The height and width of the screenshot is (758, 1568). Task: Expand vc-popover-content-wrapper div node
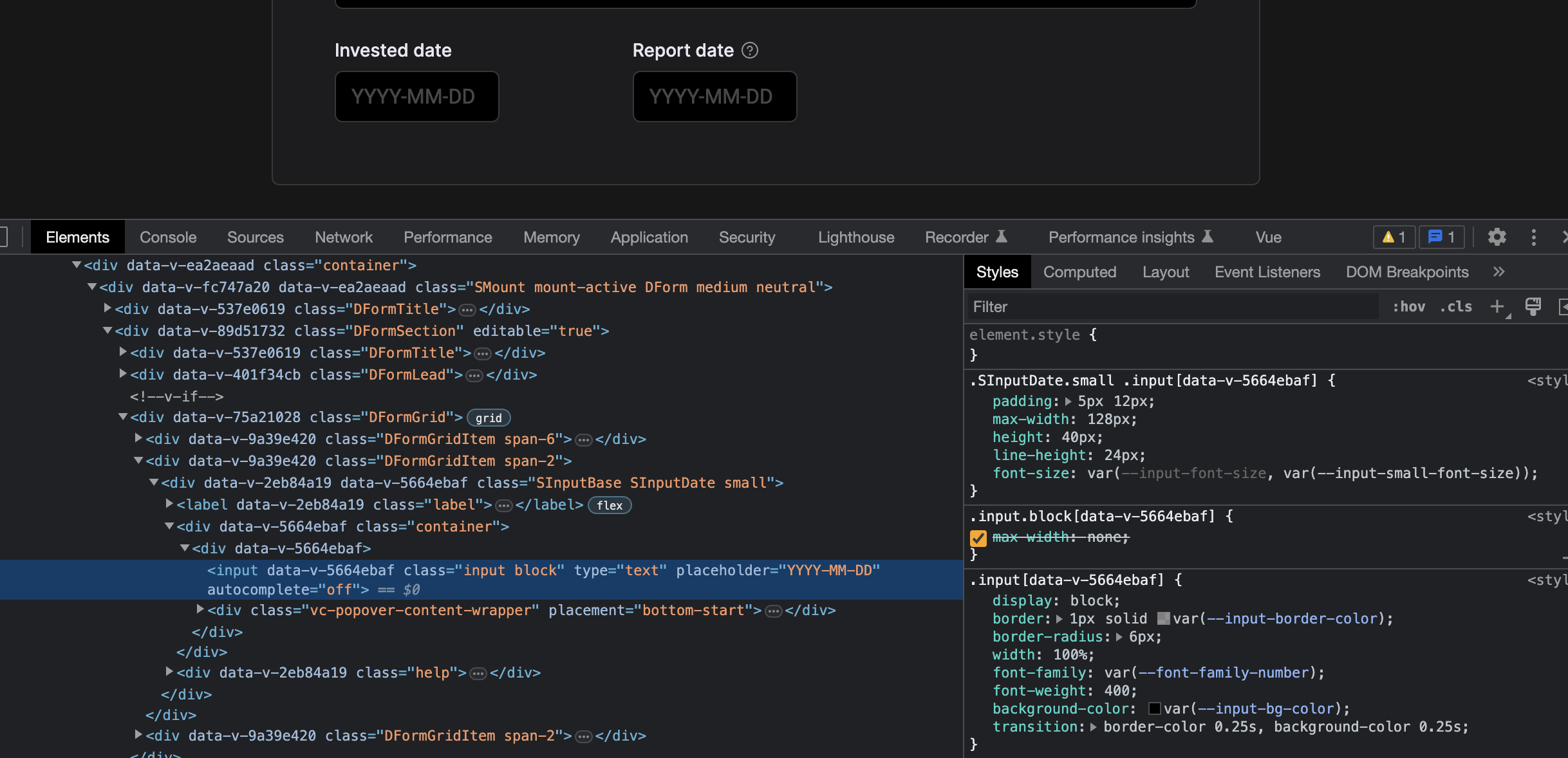(200, 609)
